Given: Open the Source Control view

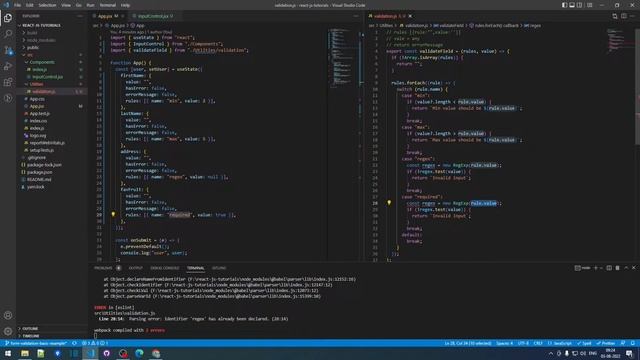Looking at the screenshot, I should [8, 50].
